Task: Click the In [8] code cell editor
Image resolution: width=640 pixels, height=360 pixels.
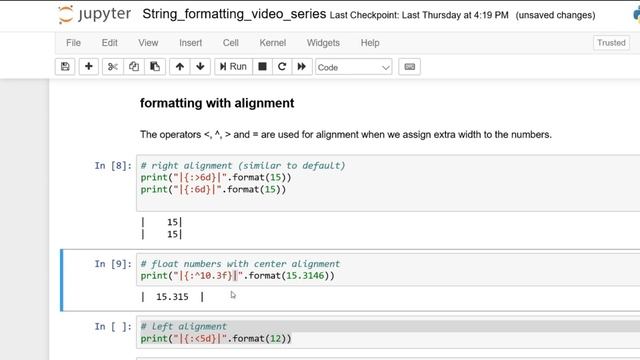Action: click(388, 183)
